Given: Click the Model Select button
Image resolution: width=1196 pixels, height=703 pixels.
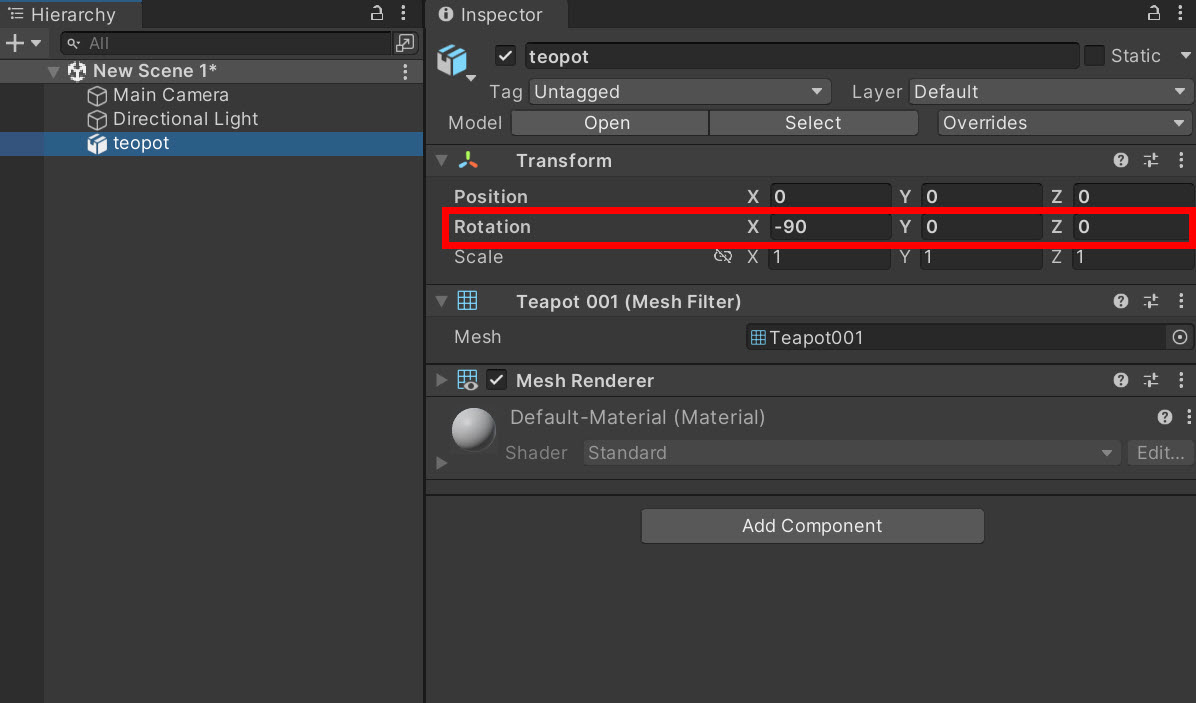Looking at the screenshot, I should coord(813,123).
